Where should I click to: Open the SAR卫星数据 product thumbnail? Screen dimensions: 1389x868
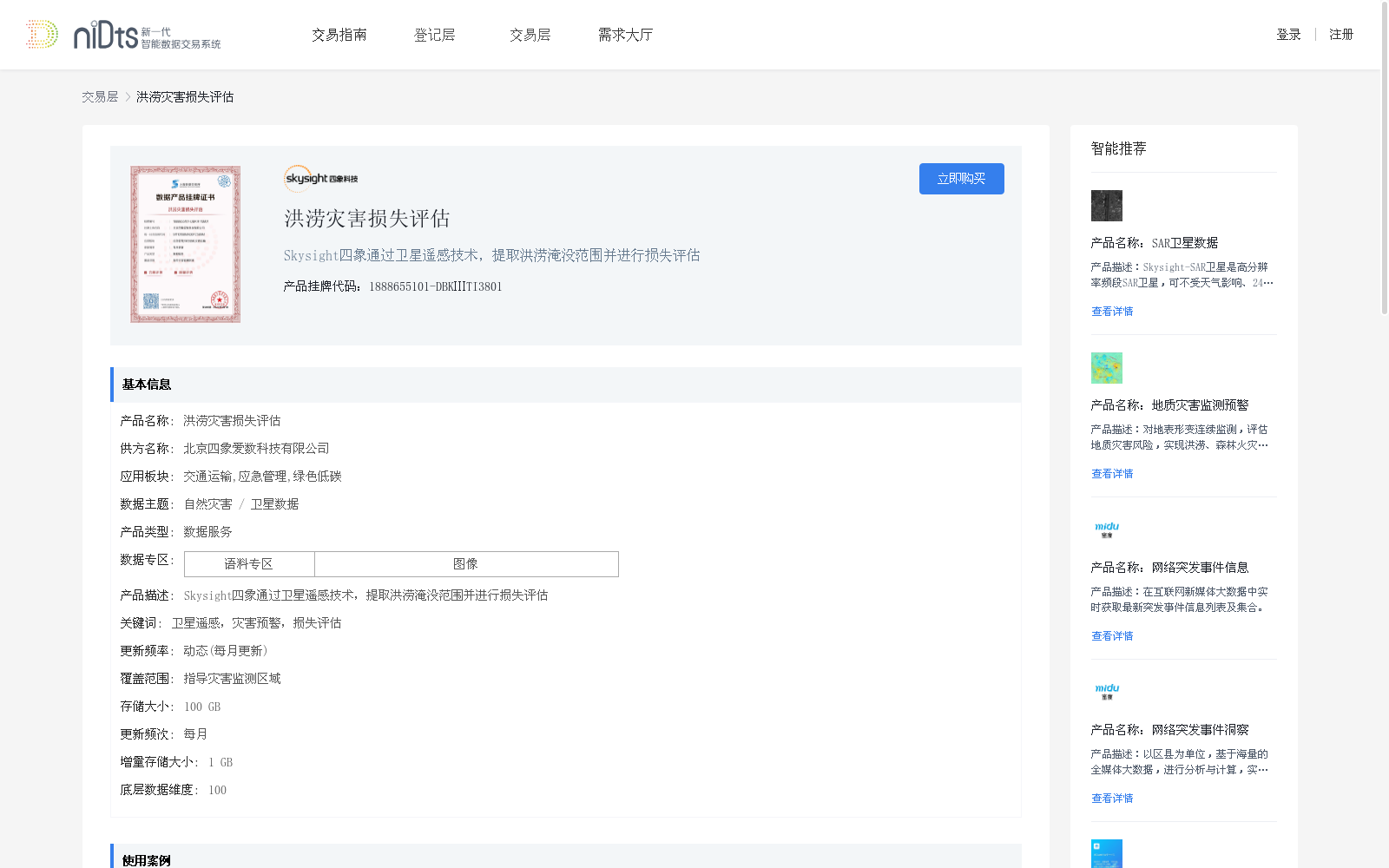[x=1106, y=206]
